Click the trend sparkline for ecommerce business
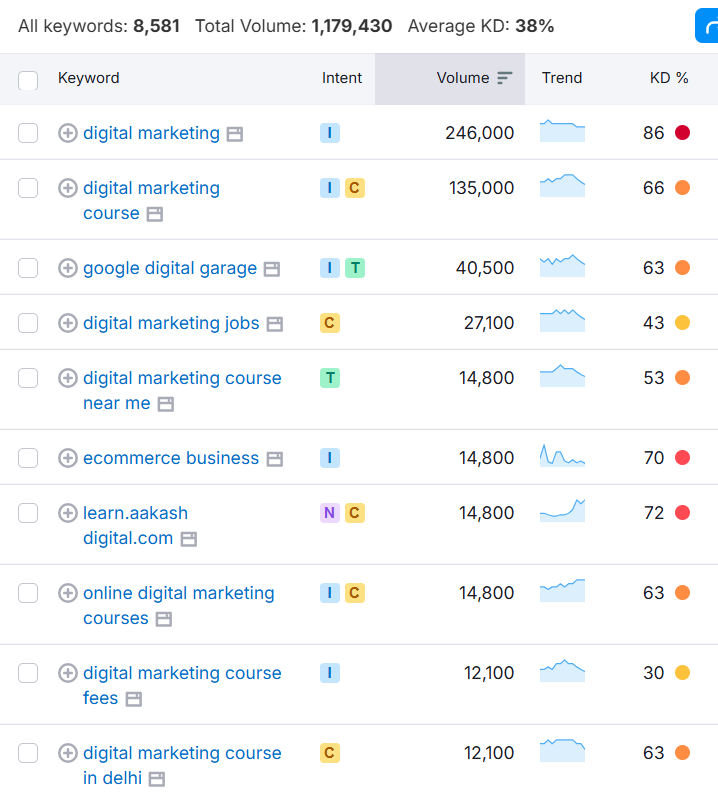 click(562, 457)
